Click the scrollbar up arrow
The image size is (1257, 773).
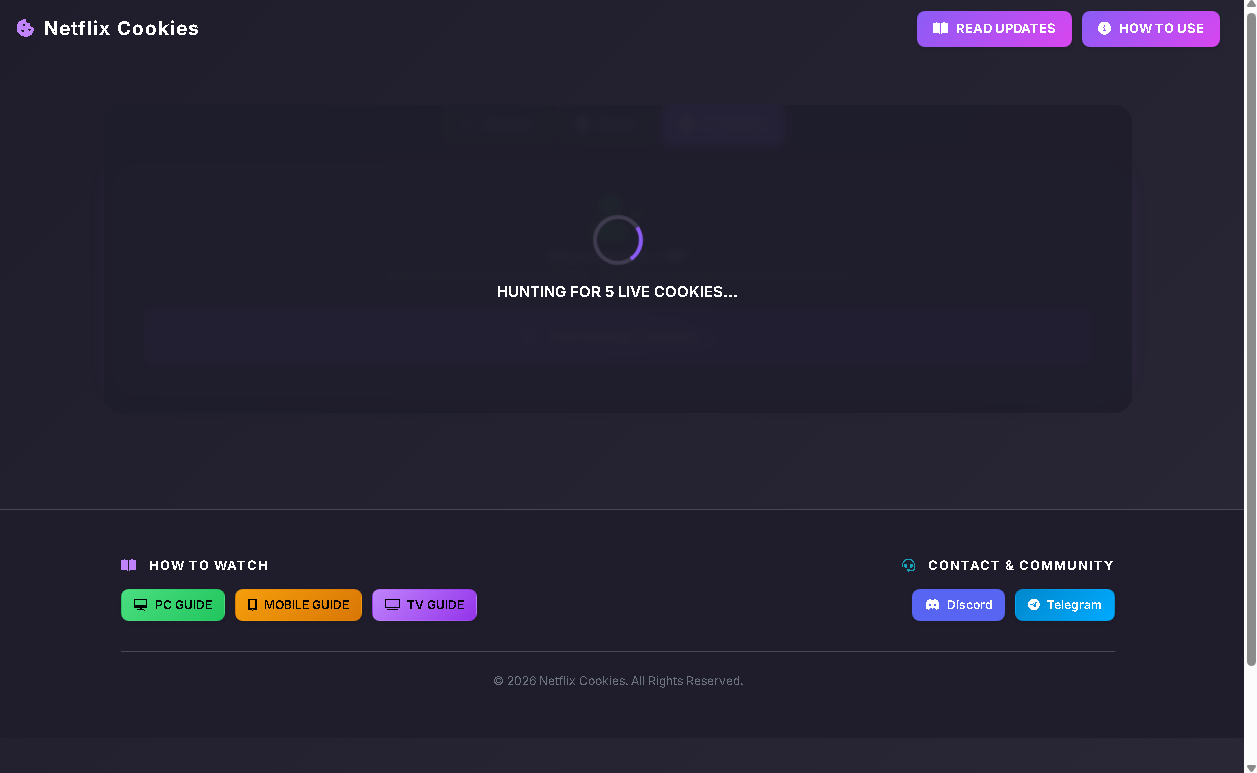[x=1250, y=7]
